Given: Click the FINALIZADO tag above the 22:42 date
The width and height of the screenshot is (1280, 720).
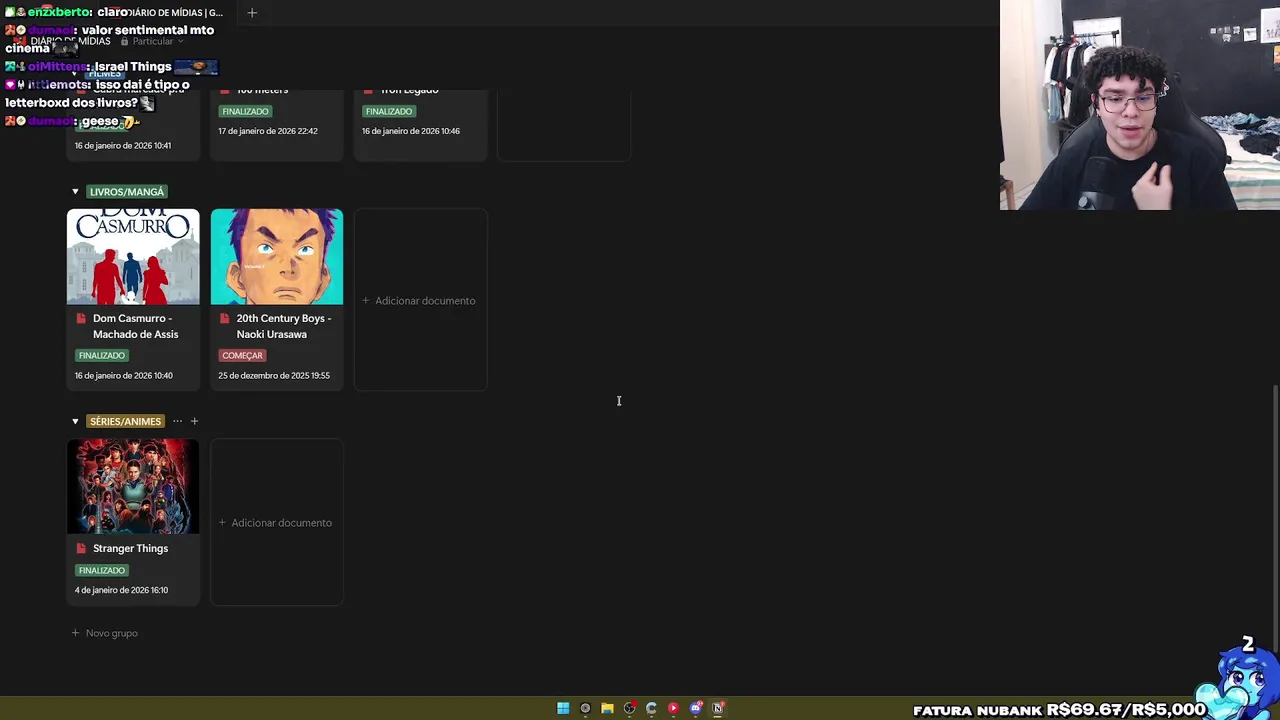Looking at the screenshot, I should tap(245, 111).
